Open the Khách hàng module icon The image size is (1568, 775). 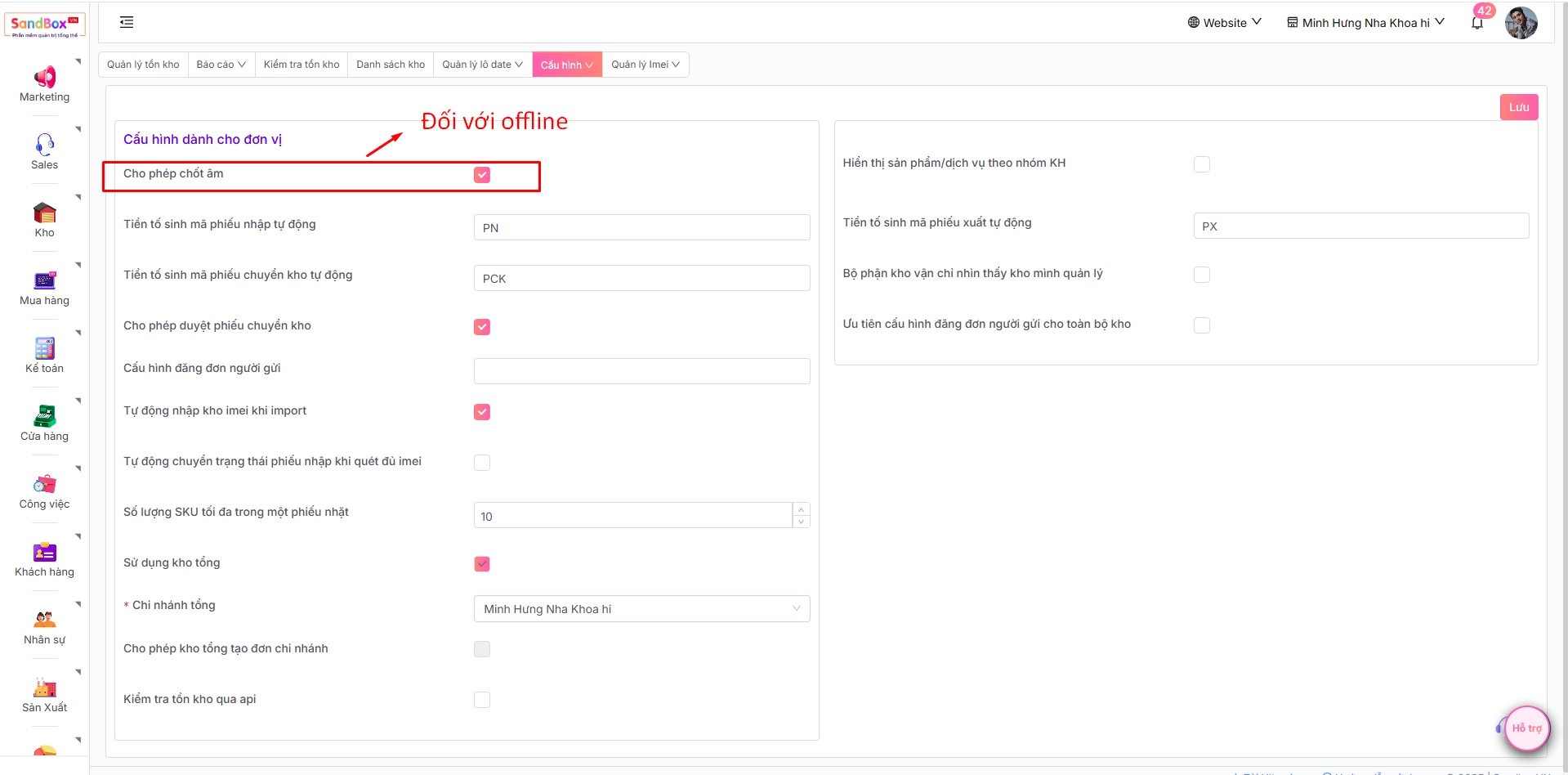pos(44,552)
